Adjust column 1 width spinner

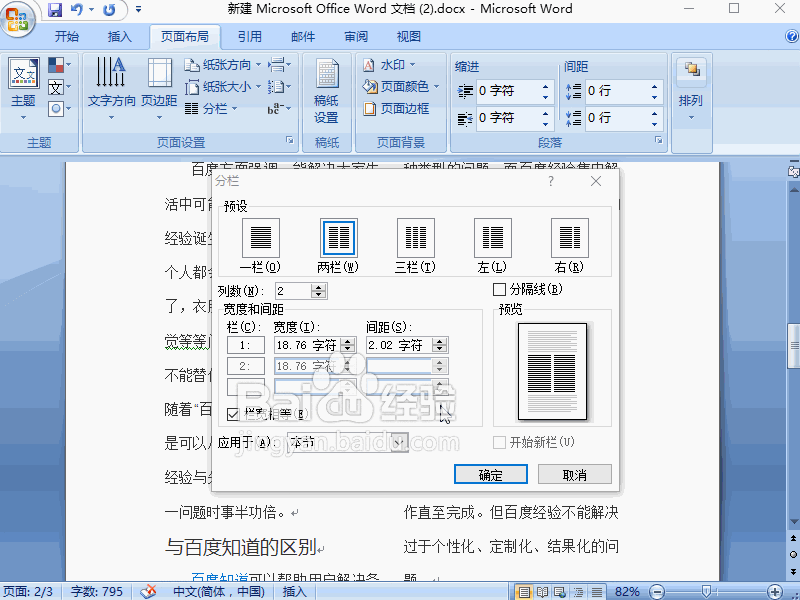[x=348, y=345]
